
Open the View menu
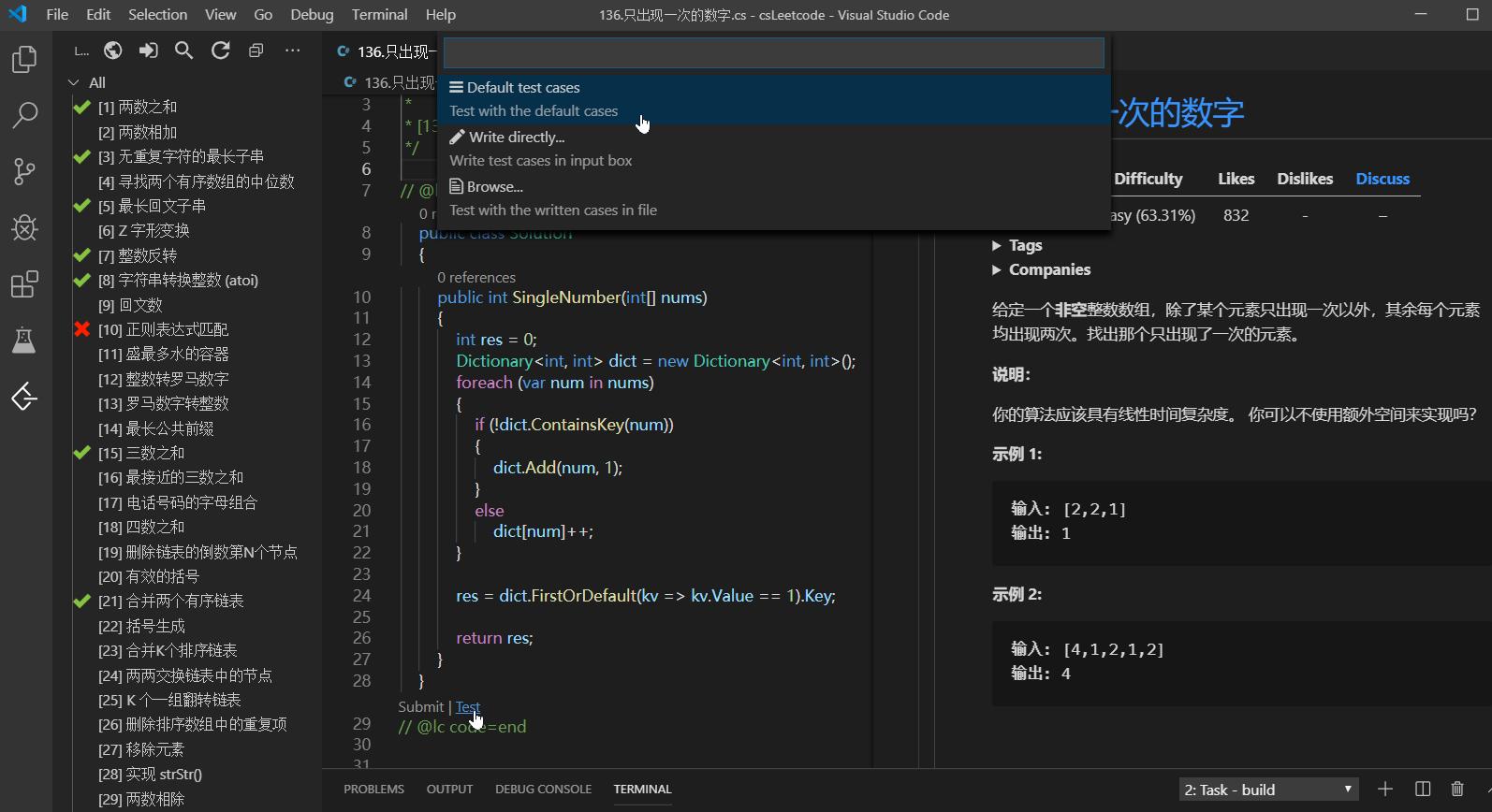(221, 14)
